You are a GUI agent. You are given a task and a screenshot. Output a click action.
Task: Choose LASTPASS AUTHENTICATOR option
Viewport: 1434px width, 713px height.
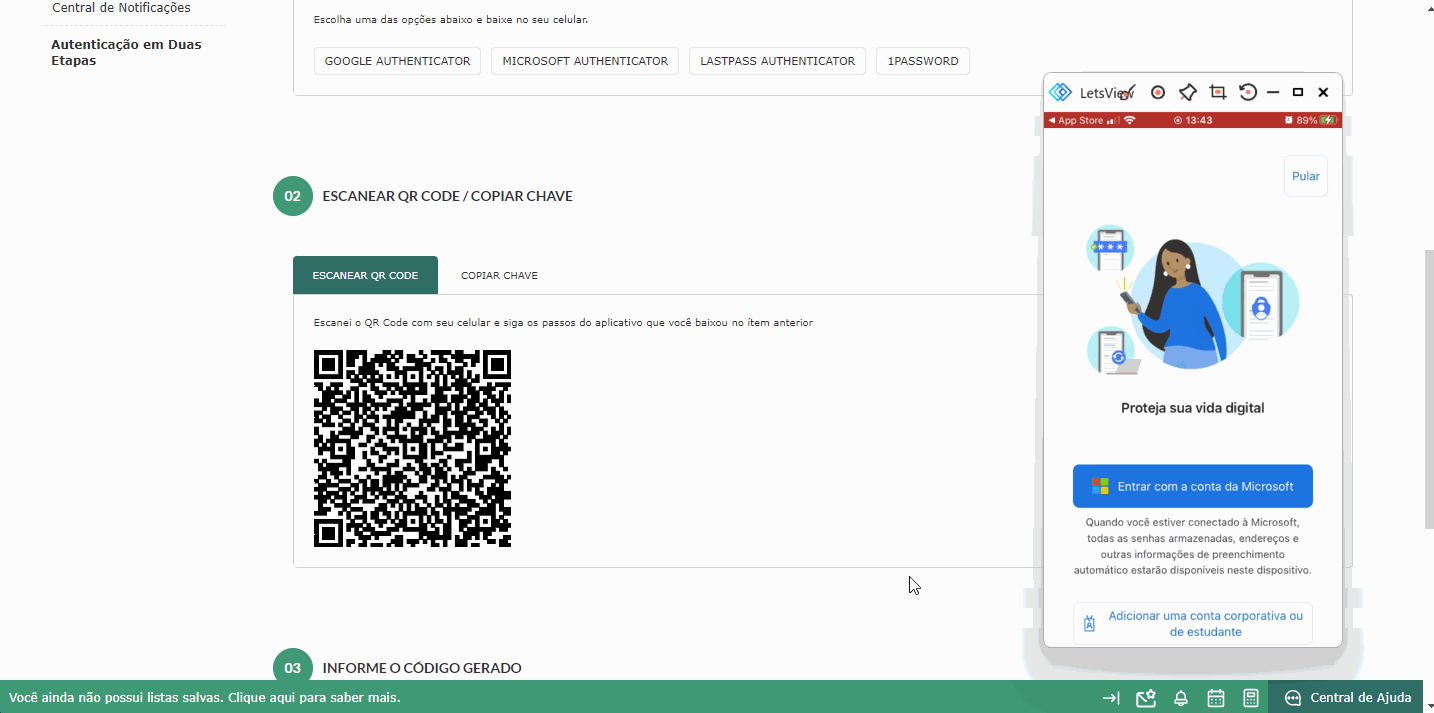click(777, 61)
